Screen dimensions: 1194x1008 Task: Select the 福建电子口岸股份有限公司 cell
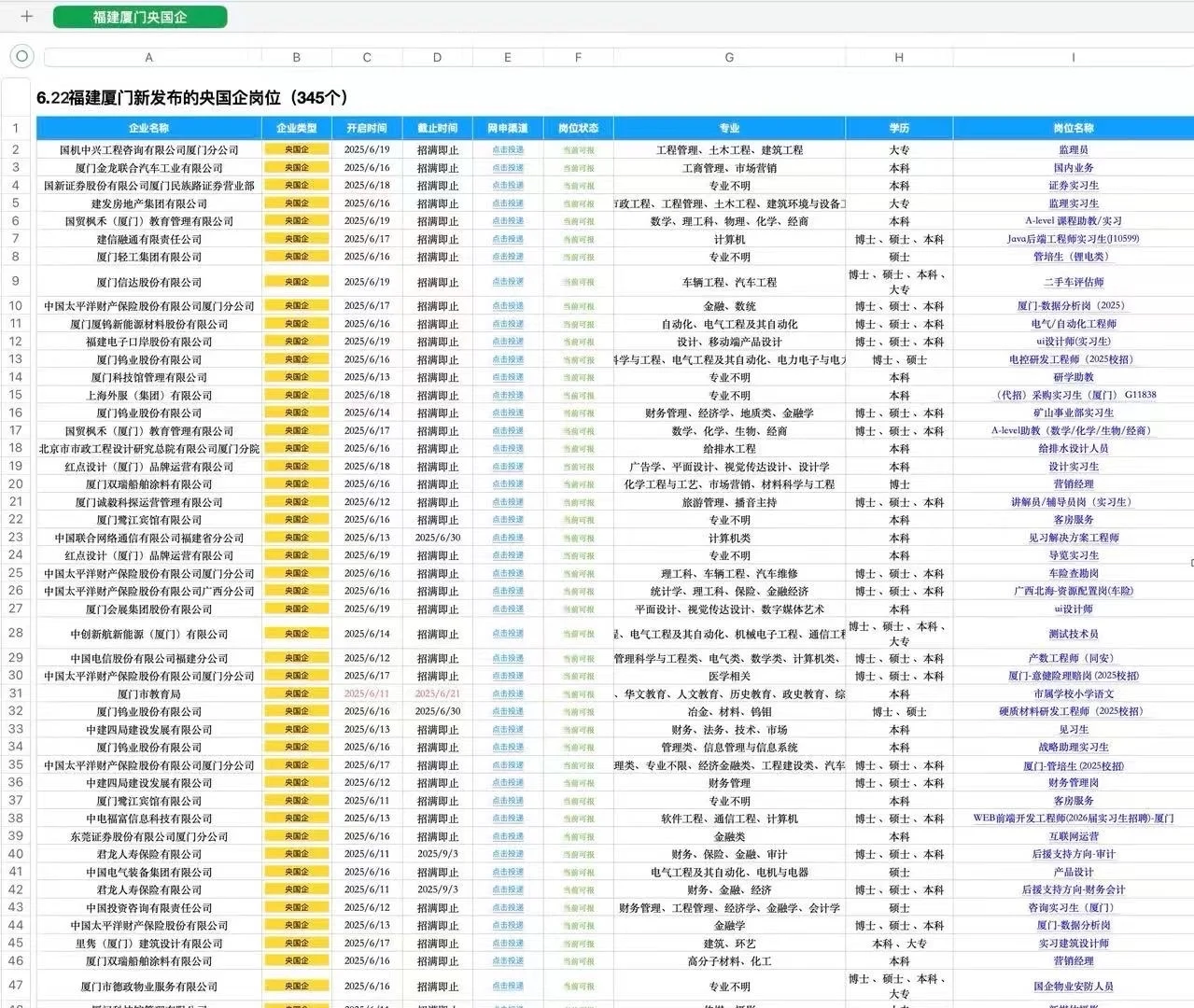coord(149,342)
